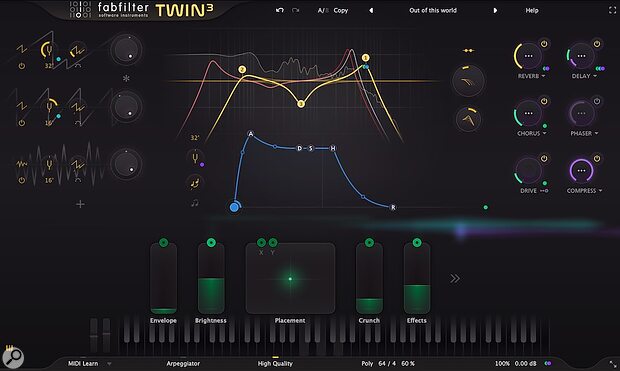Open the 'Out of this world' preset menu

433,11
